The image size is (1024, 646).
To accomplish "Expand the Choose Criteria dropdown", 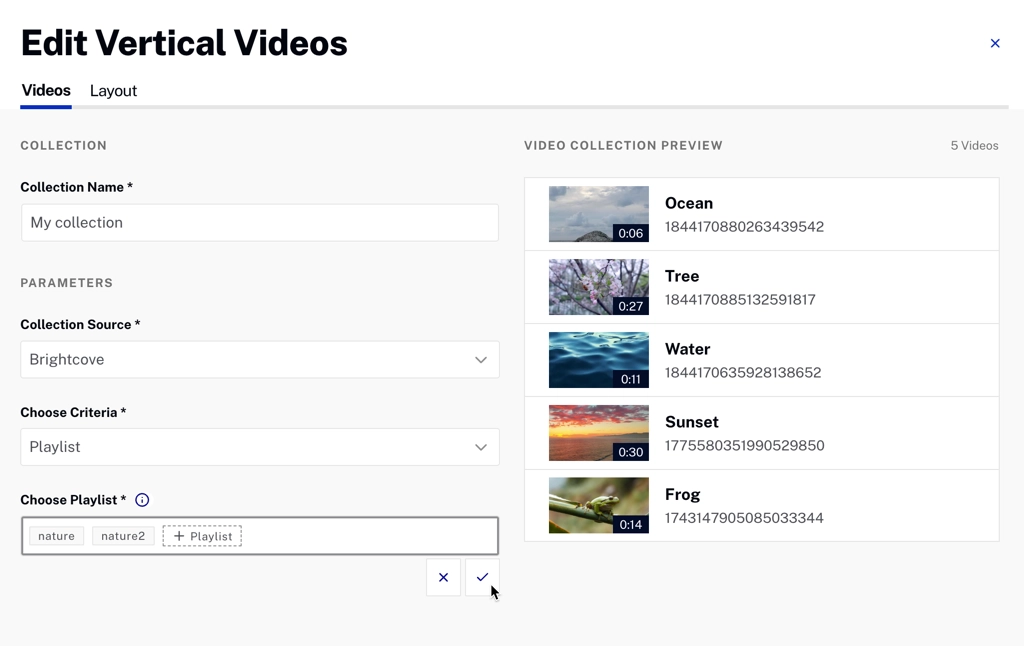I will pos(259,447).
